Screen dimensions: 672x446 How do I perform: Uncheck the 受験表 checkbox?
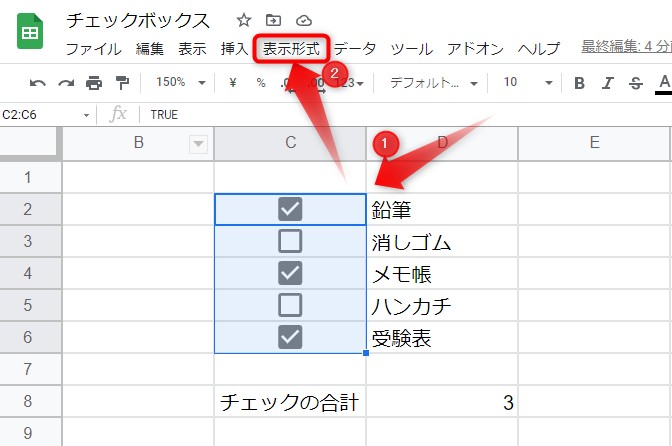pyautogui.click(x=290, y=337)
